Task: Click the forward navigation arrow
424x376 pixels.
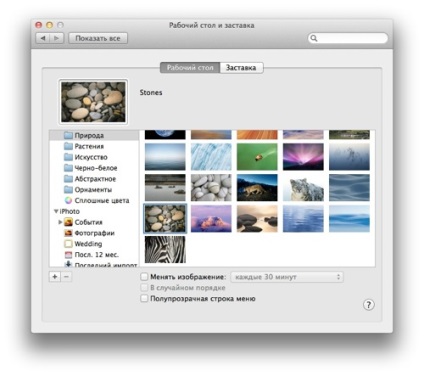Action: [x=56, y=38]
